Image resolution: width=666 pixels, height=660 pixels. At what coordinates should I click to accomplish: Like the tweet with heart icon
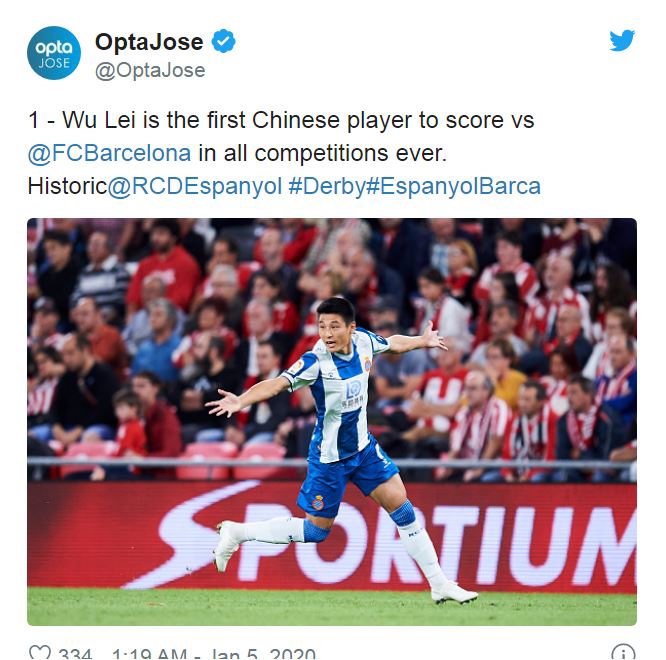(x=40, y=652)
